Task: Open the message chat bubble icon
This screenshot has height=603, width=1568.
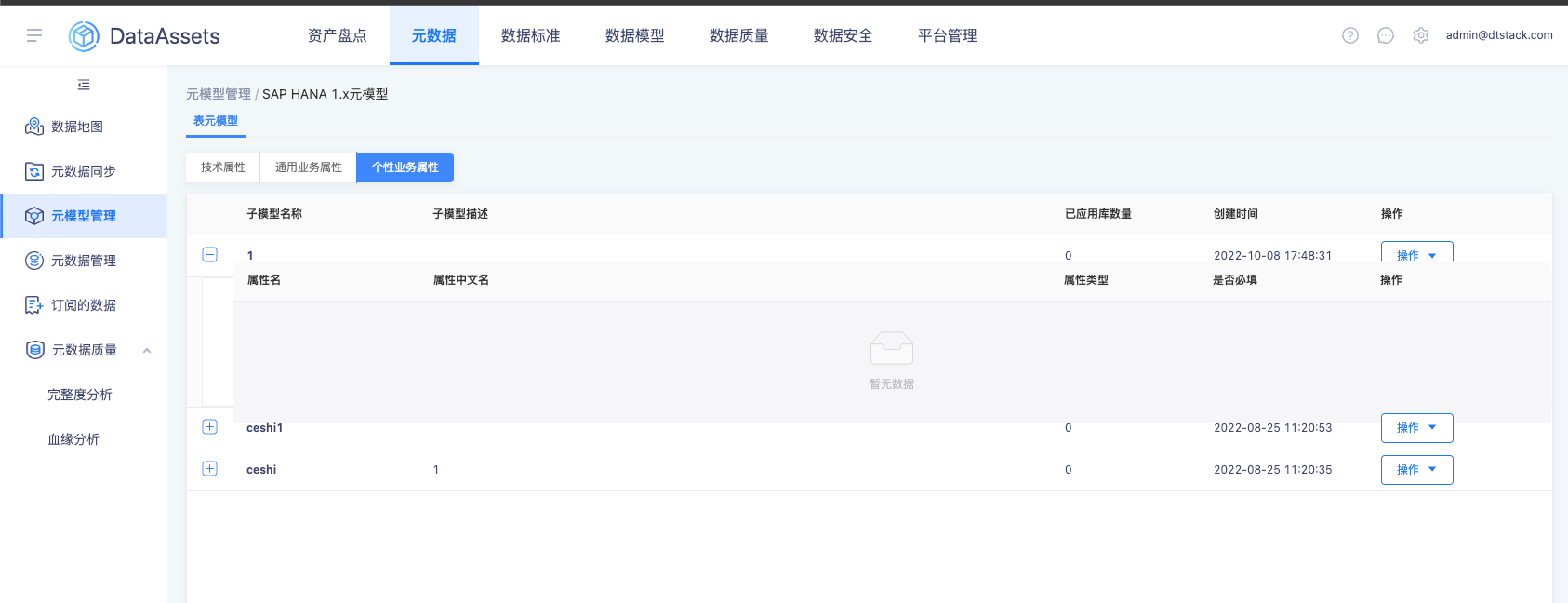Action: point(1386,35)
